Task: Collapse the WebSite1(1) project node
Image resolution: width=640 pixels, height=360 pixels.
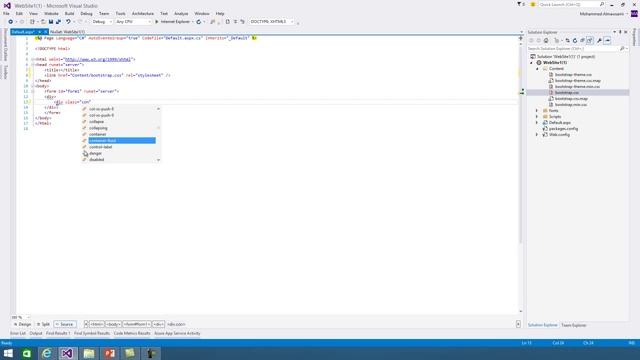Action: coord(531,63)
